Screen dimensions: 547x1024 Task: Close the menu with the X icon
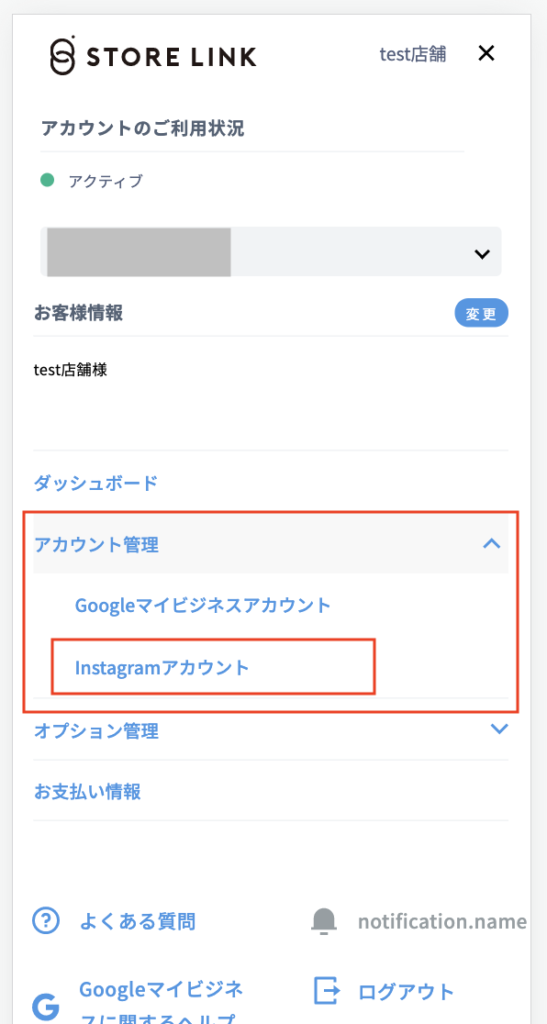click(x=486, y=54)
